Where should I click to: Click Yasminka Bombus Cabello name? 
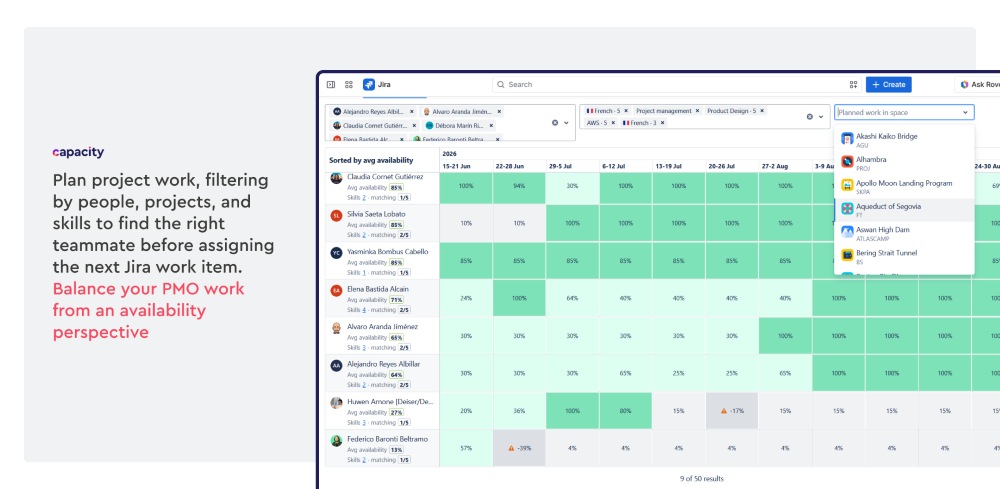[x=388, y=252]
